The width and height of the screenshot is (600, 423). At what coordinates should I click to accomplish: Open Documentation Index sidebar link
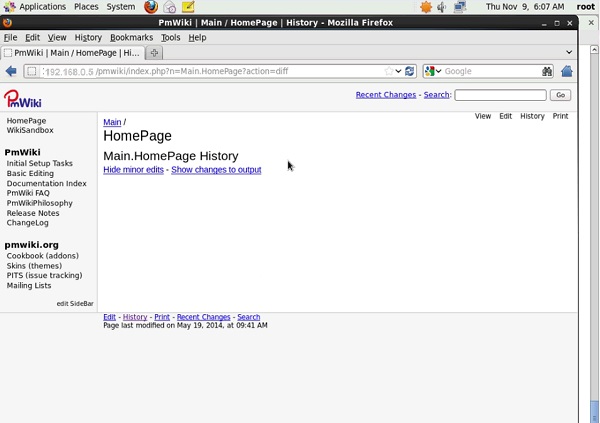click(47, 183)
